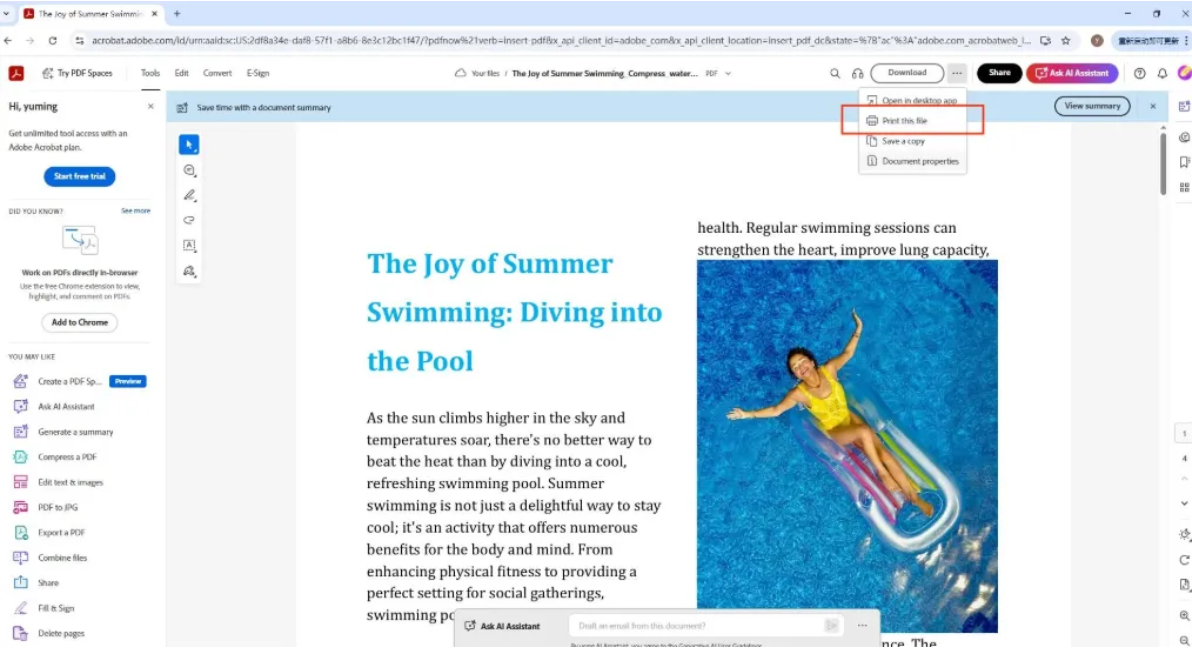Choose the add comment tool
The width and height of the screenshot is (1192, 653).
(x=189, y=171)
